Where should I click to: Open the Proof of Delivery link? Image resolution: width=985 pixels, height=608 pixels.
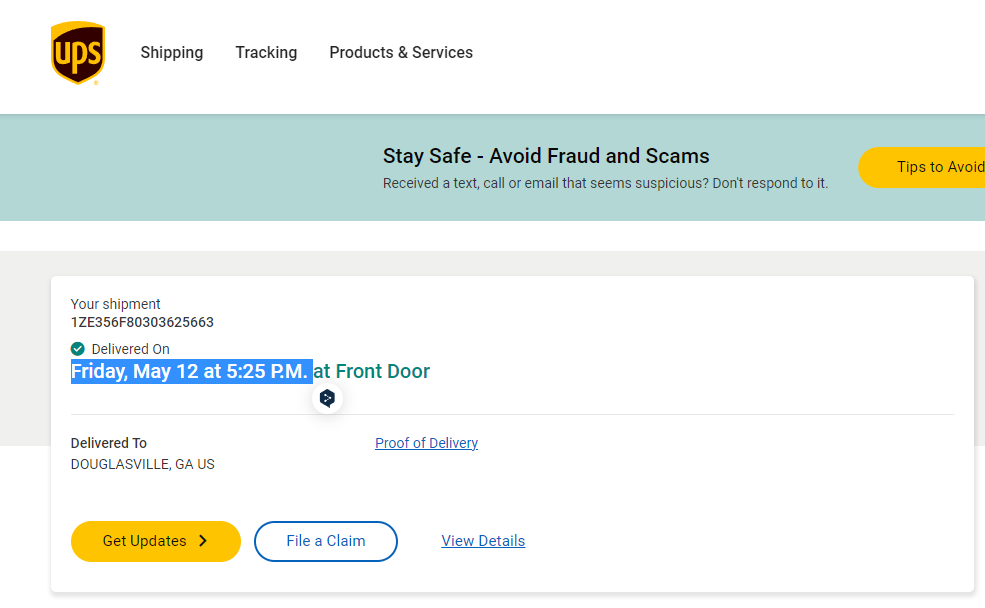(x=426, y=443)
